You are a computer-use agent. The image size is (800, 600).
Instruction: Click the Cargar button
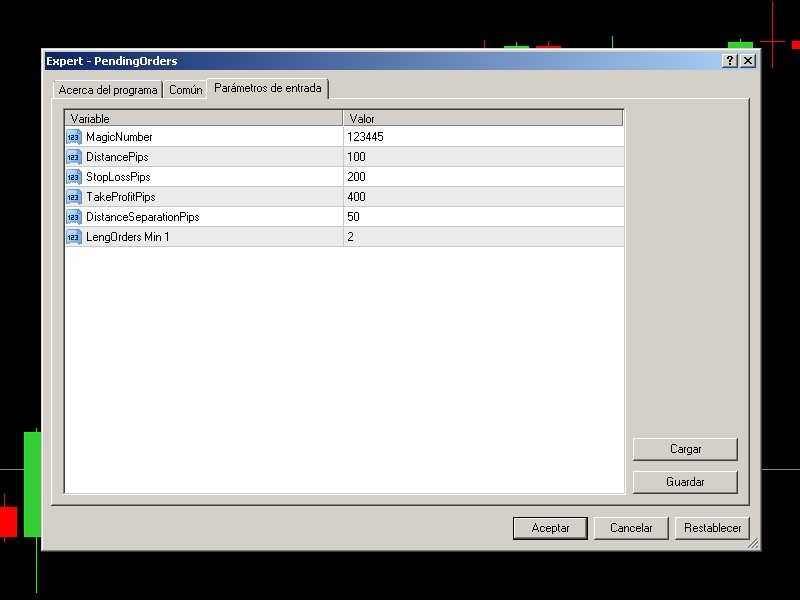point(685,449)
